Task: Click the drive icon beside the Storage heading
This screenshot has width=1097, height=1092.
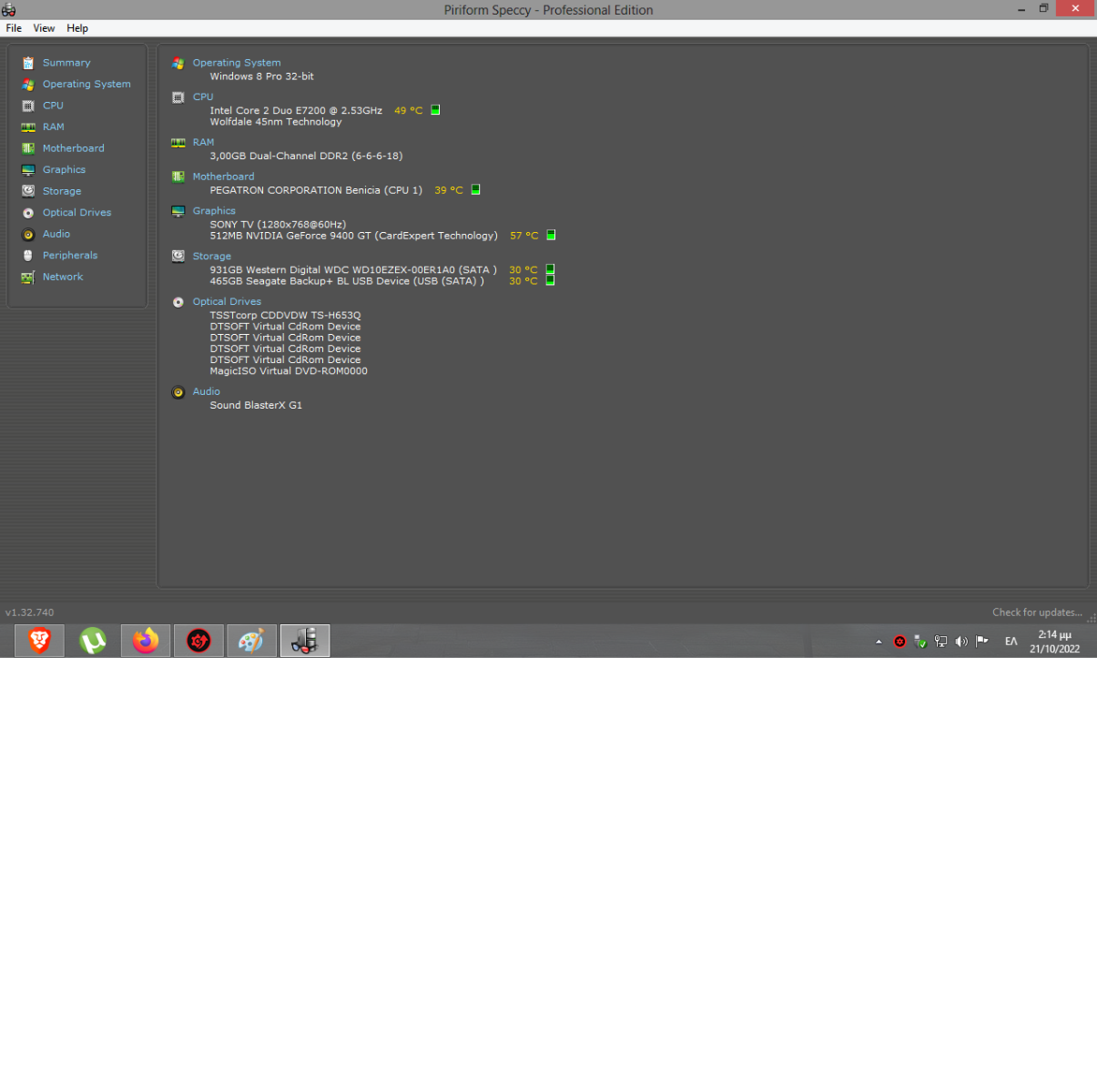Action: (x=178, y=257)
